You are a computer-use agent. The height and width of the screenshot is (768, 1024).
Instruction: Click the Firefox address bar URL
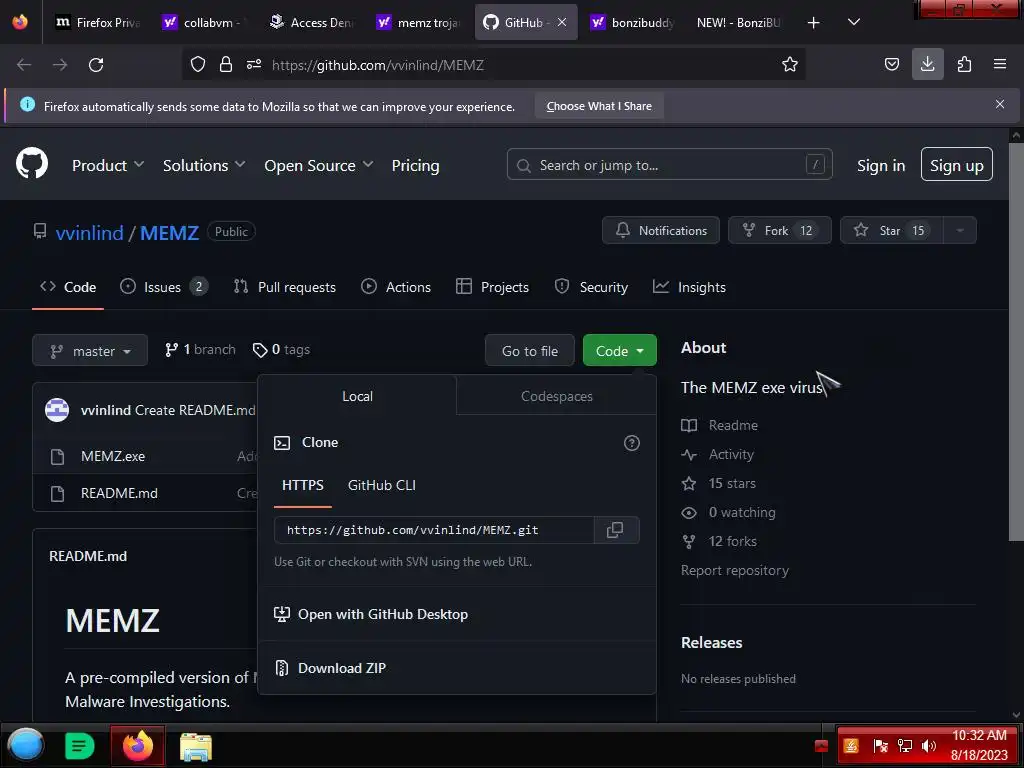click(x=377, y=65)
